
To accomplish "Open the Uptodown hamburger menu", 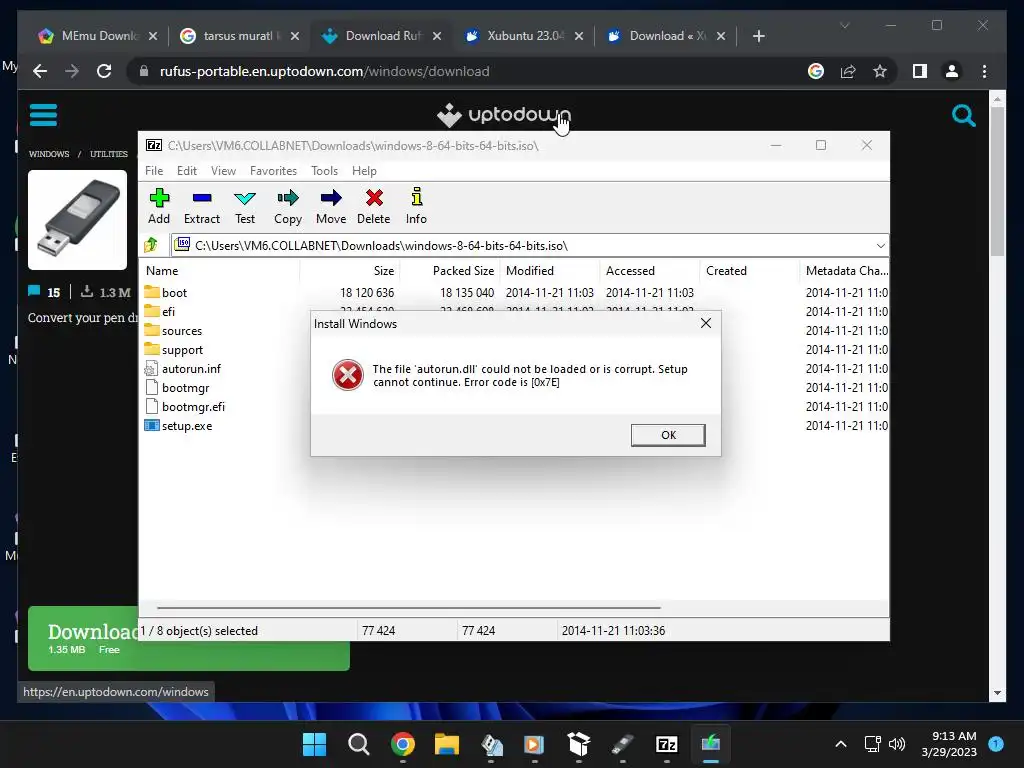I will pyautogui.click(x=43, y=115).
